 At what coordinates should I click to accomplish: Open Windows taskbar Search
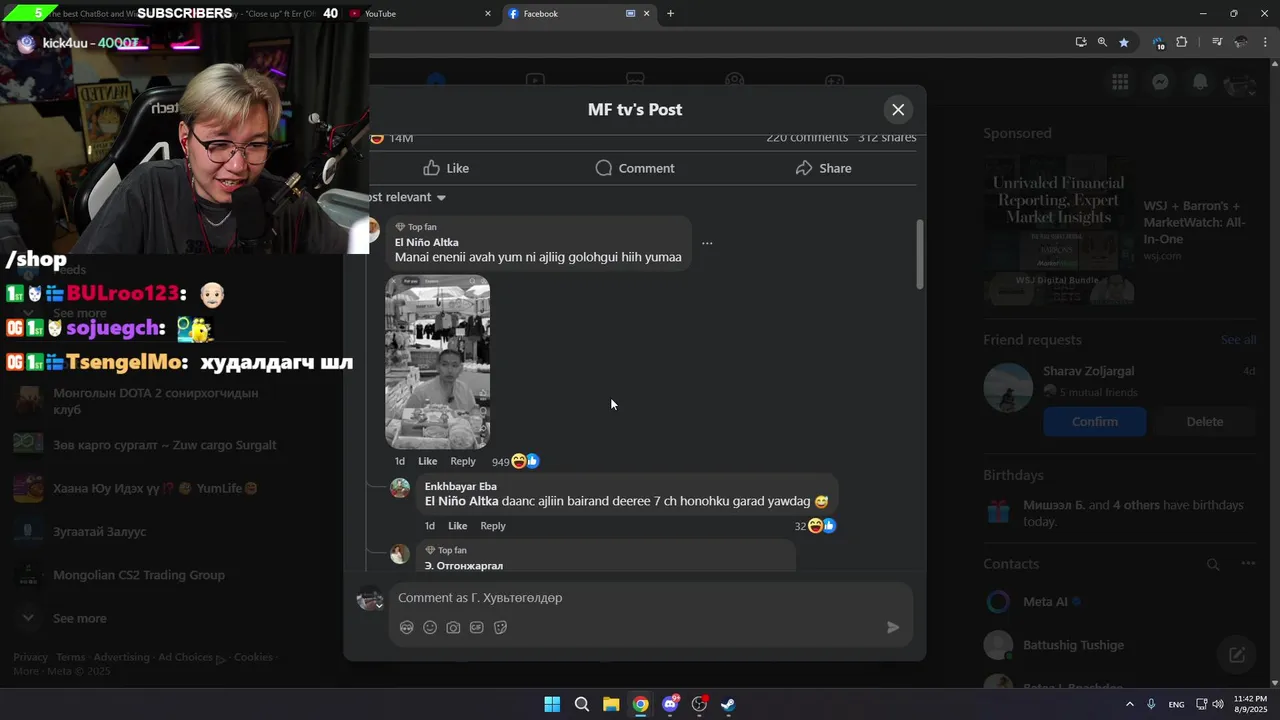click(x=581, y=704)
